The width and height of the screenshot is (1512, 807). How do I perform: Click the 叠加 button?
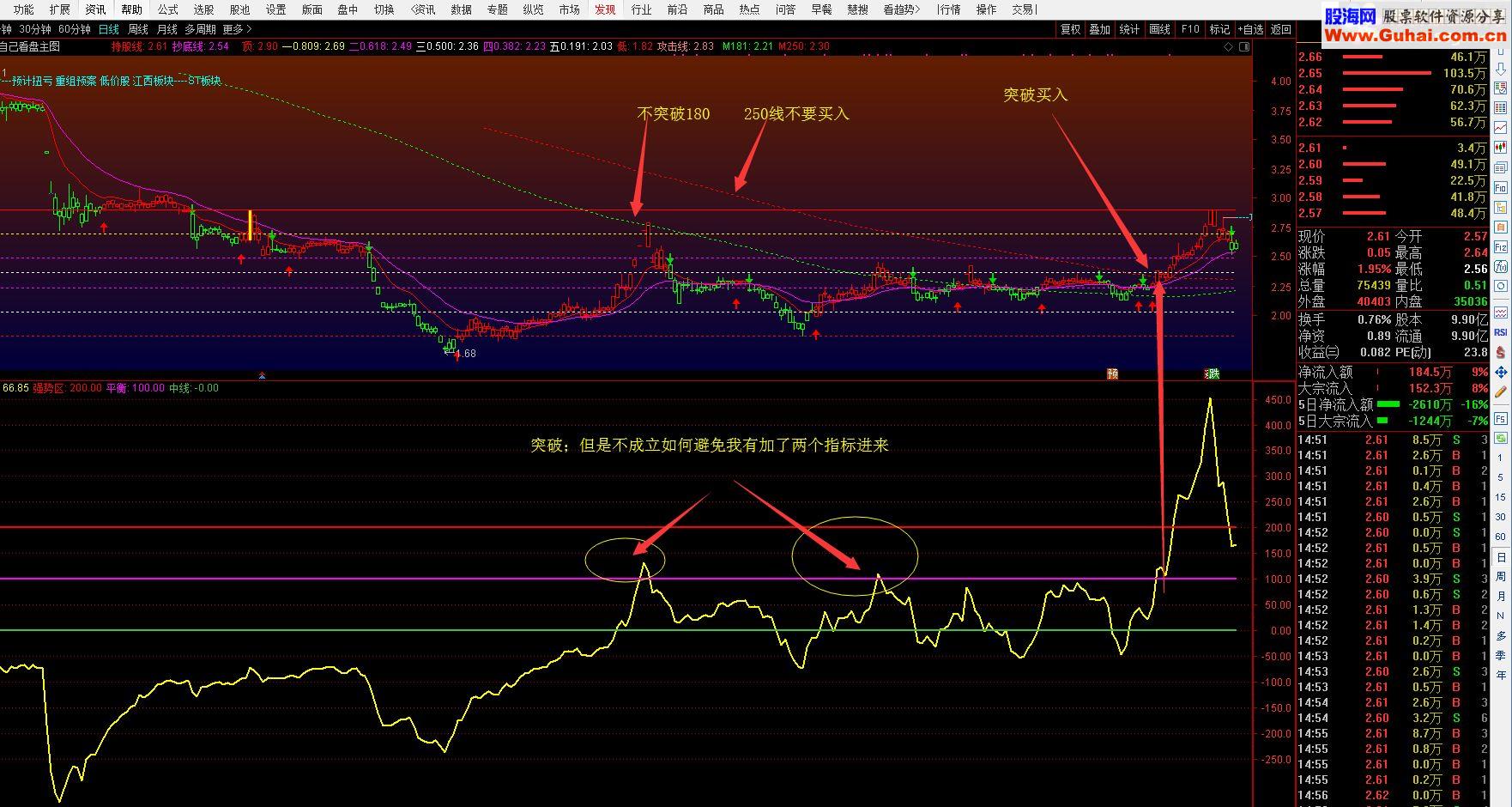1099,29
